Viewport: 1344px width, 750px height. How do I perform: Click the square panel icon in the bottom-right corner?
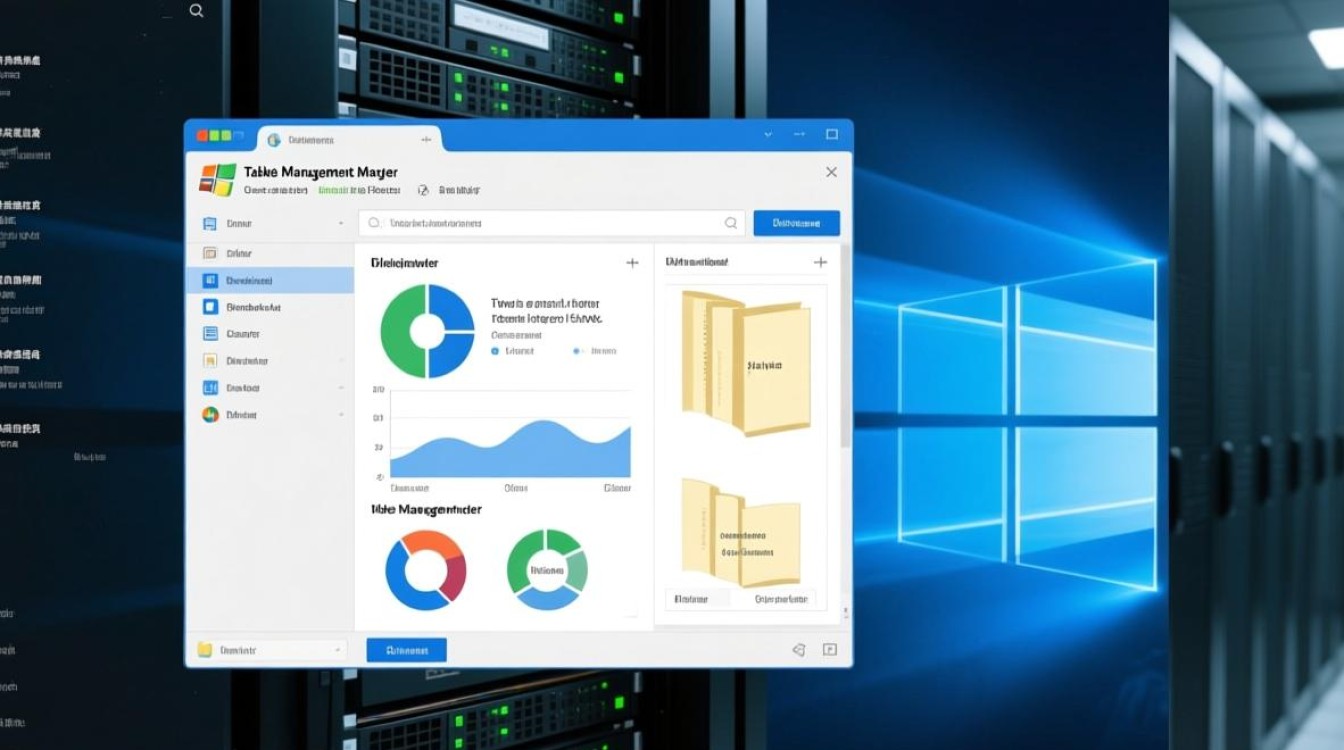(x=829, y=650)
